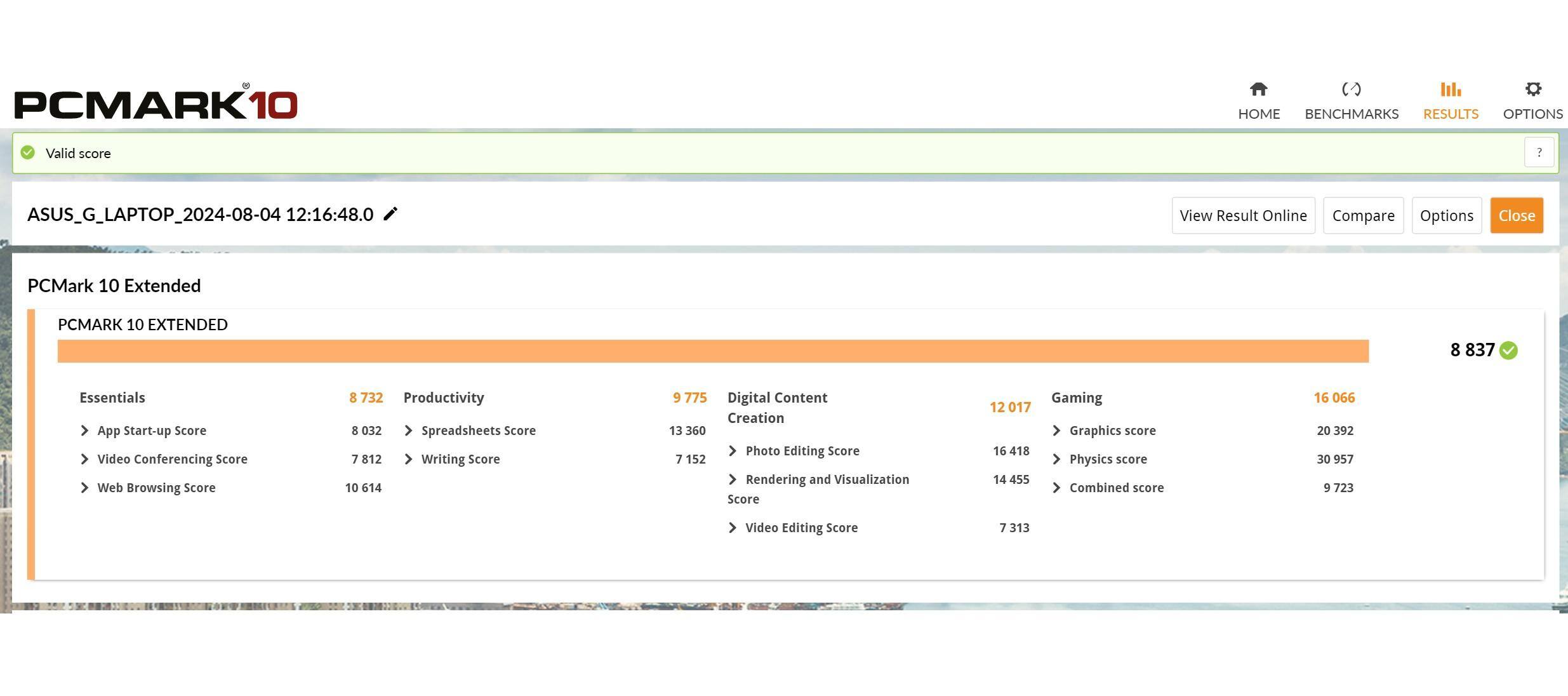Expand Writing Score details
The image size is (1568, 696).
click(x=408, y=459)
